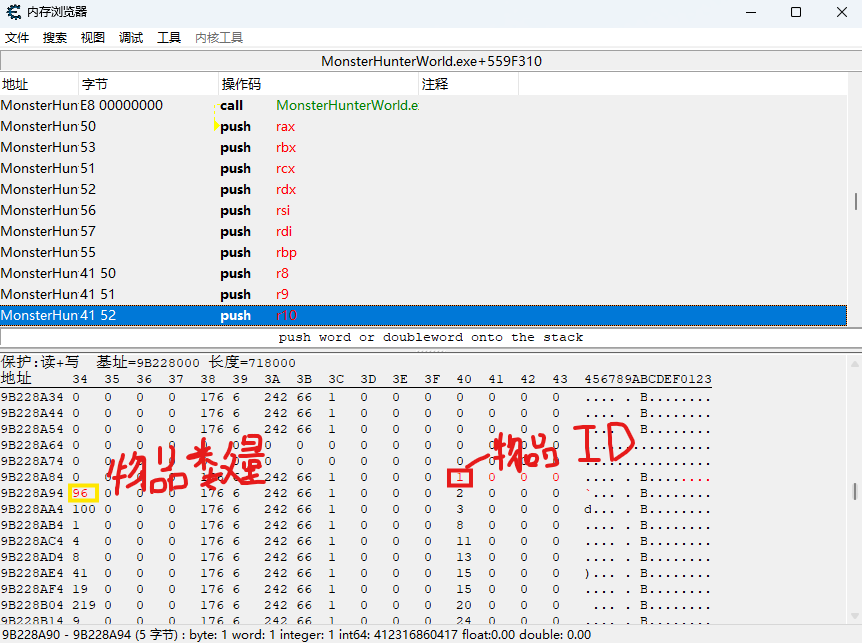Click the Cheat Engine icon in title bar
Image resolution: width=862 pixels, height=643 pixels.
tap(14, 12)
